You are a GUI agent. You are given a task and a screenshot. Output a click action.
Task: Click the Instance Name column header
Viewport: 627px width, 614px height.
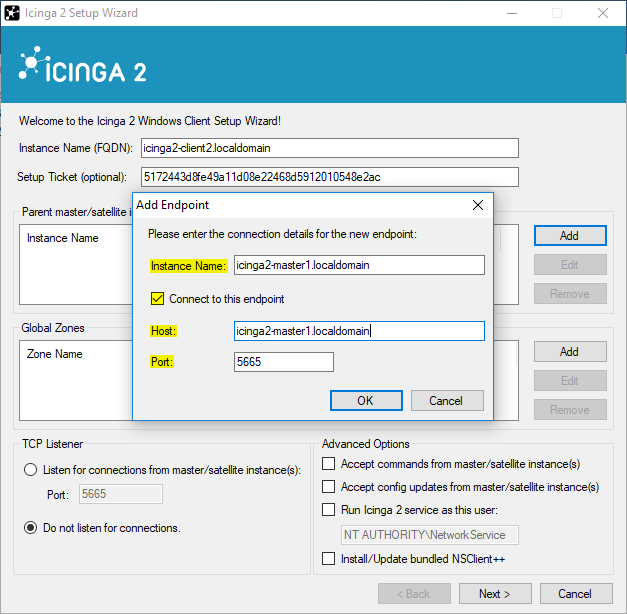coord(62,238)
